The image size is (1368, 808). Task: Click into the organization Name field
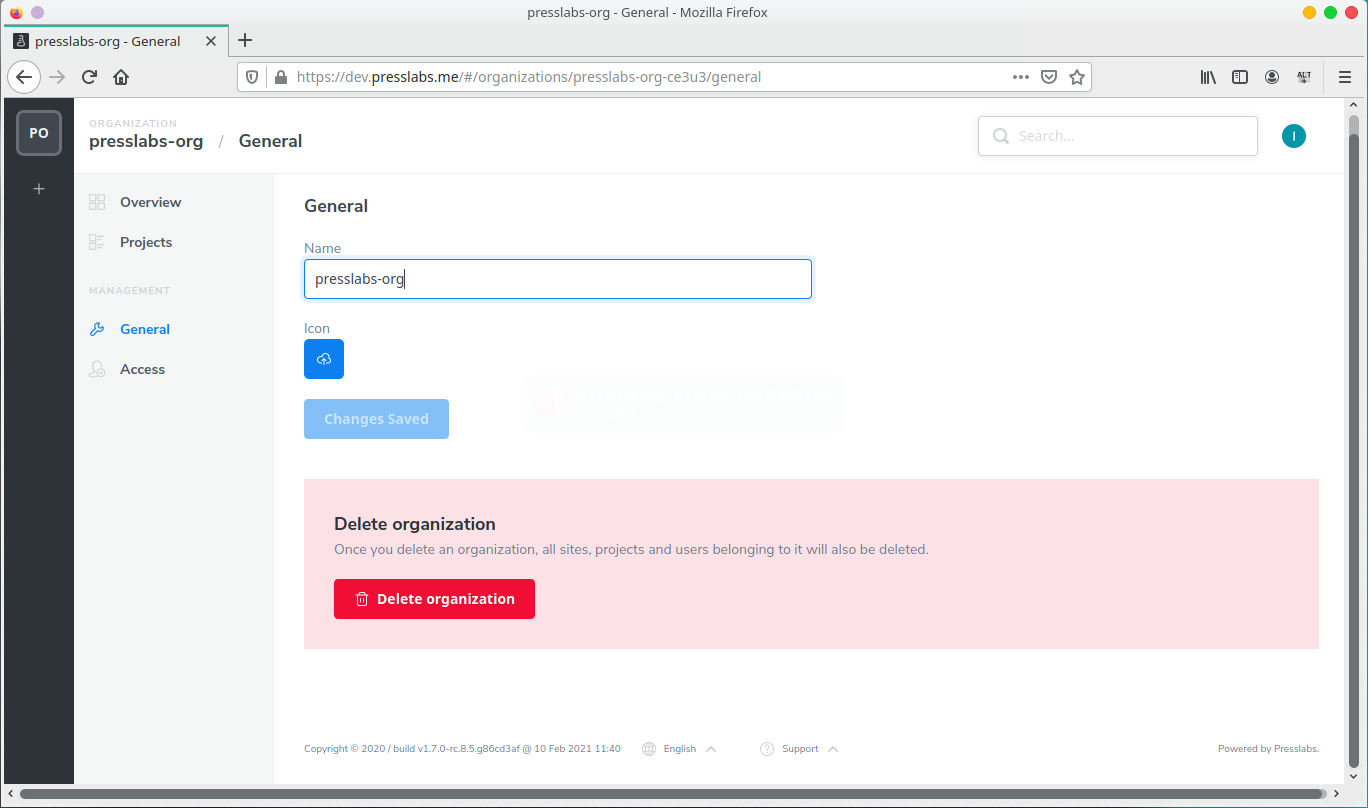558,279
